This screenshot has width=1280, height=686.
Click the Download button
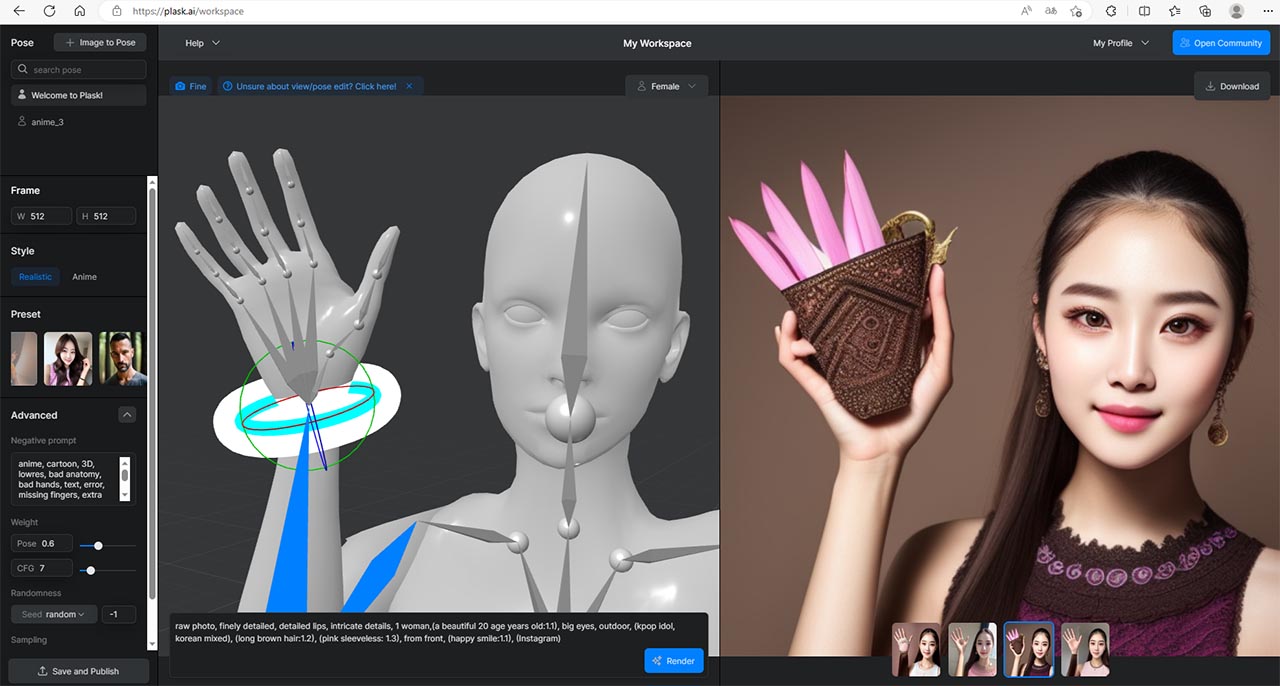[x=1232, y=86]
